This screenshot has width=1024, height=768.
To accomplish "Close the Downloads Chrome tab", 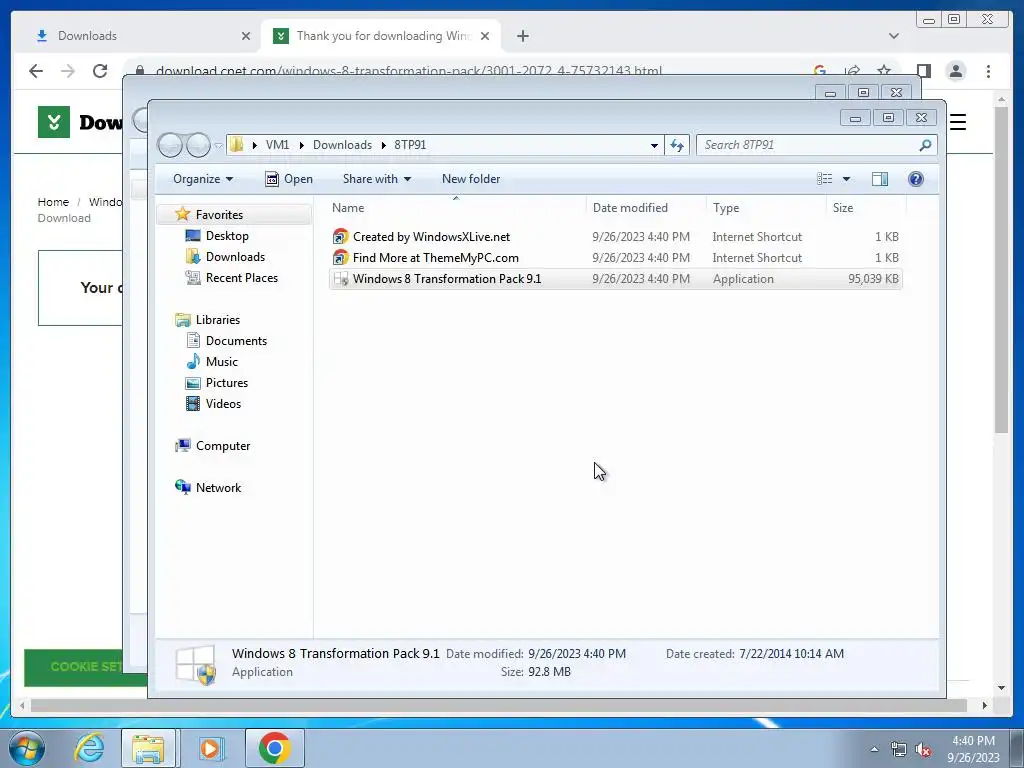I will [x=246, y=36].
